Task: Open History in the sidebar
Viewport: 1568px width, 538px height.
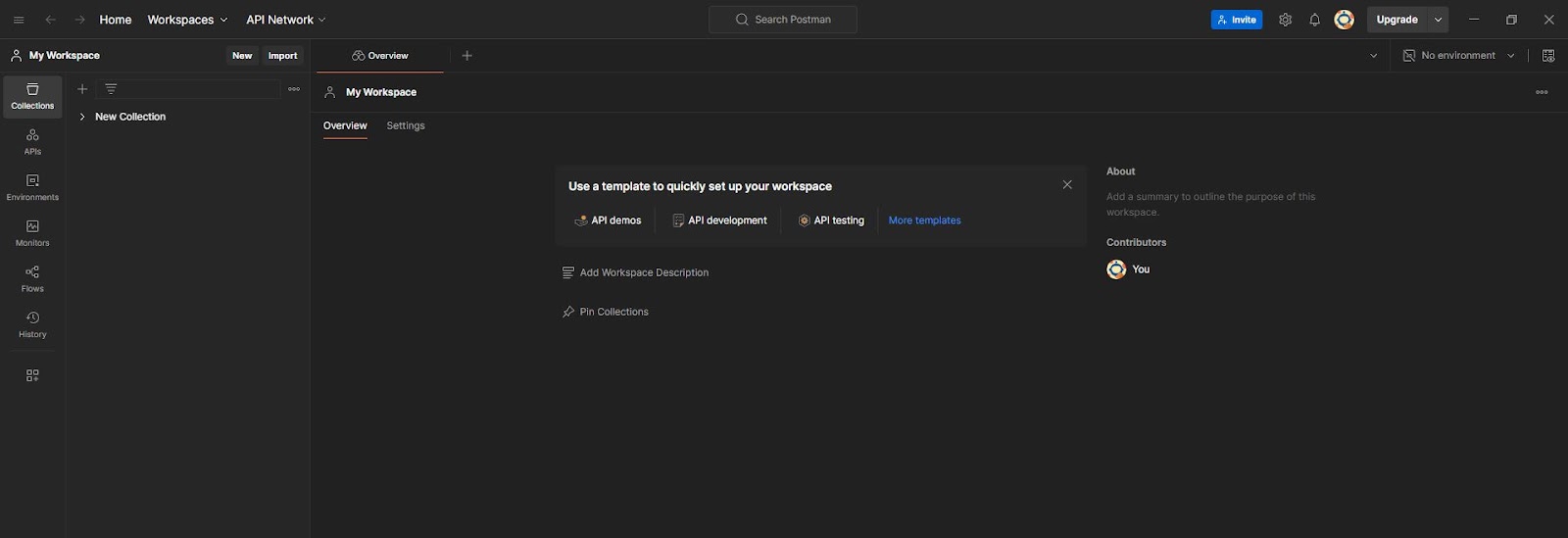Action: coord(32,324)
